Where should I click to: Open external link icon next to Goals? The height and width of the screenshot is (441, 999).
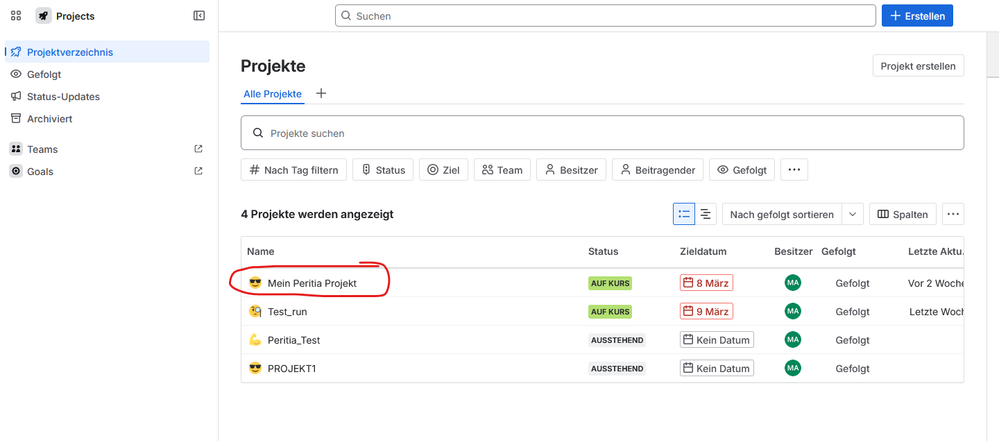pos(198,171)
